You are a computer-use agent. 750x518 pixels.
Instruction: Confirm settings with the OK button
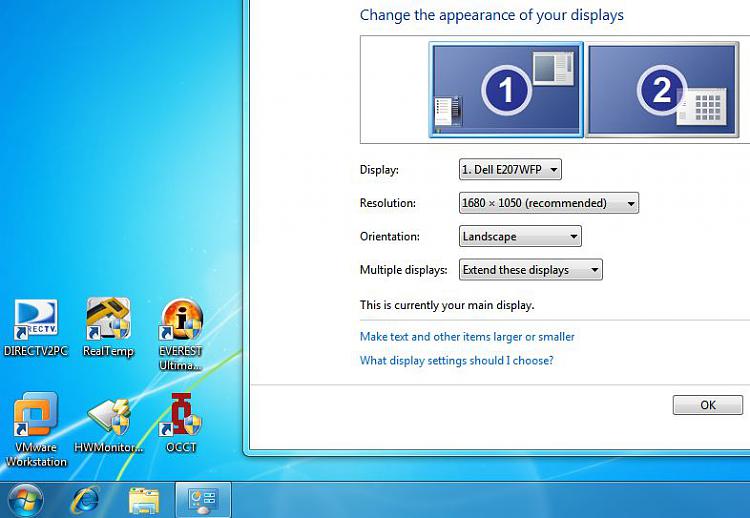tap(708, 405)
